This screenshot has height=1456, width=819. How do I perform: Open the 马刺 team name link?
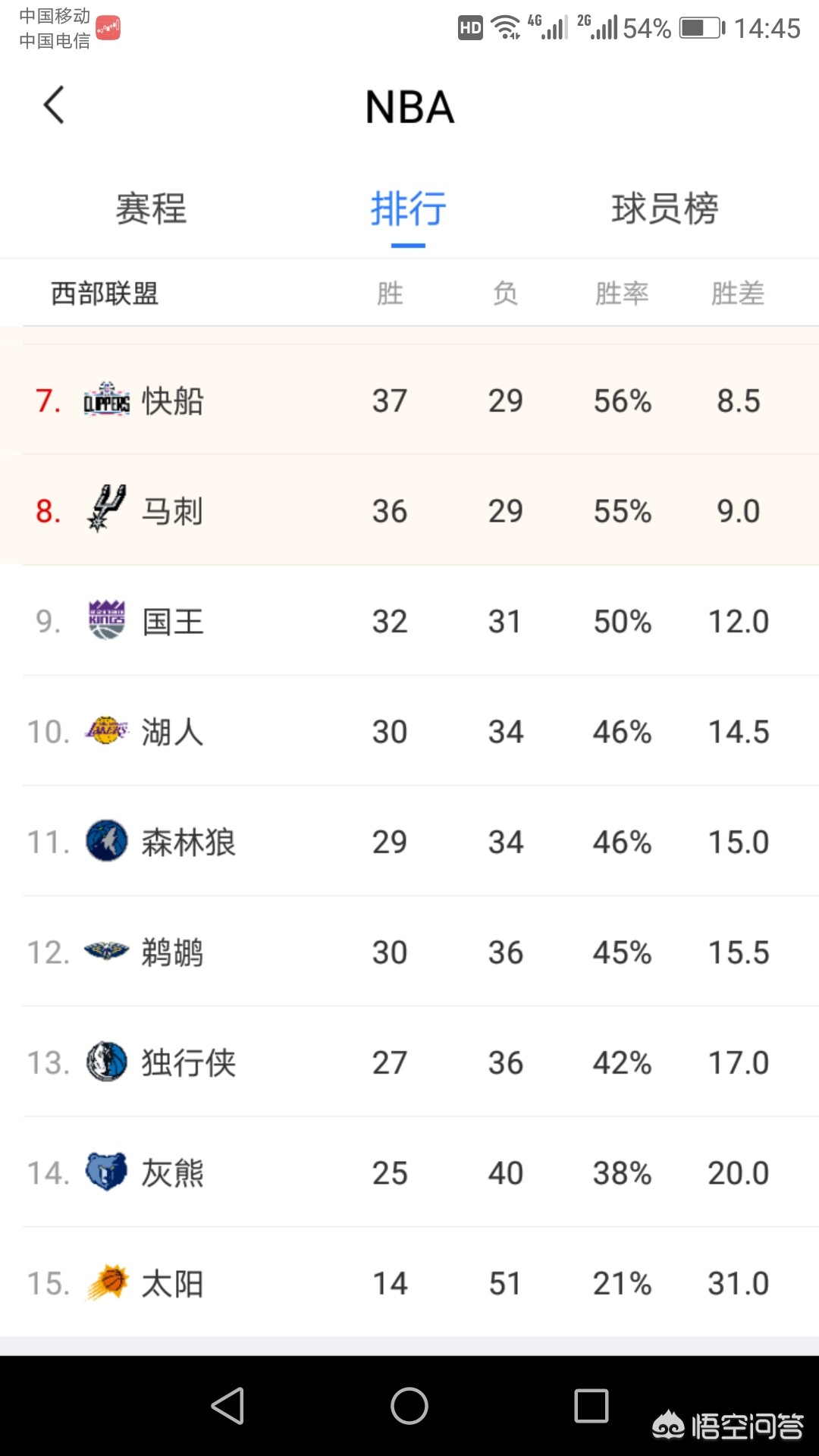(x=173, y=511)
